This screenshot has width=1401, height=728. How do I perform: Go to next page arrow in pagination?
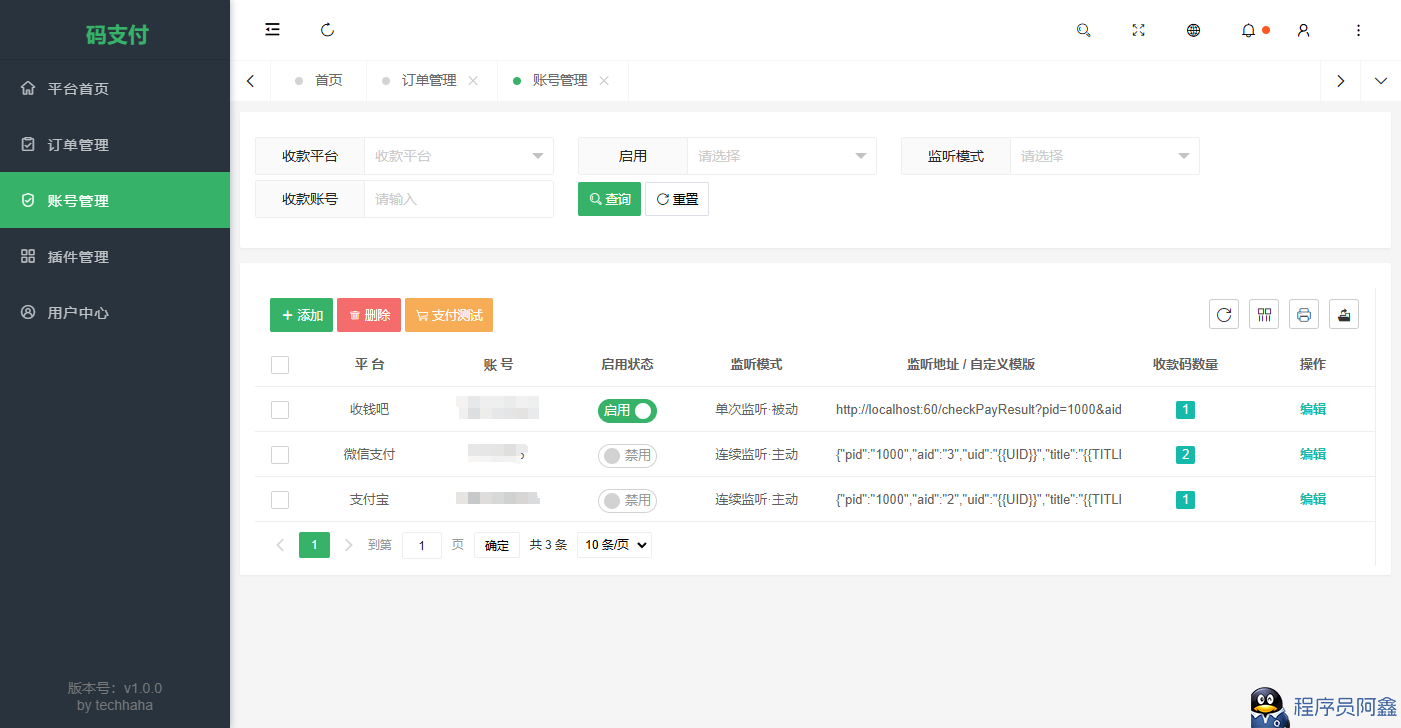pyautogui.click(x=349, y=545)
